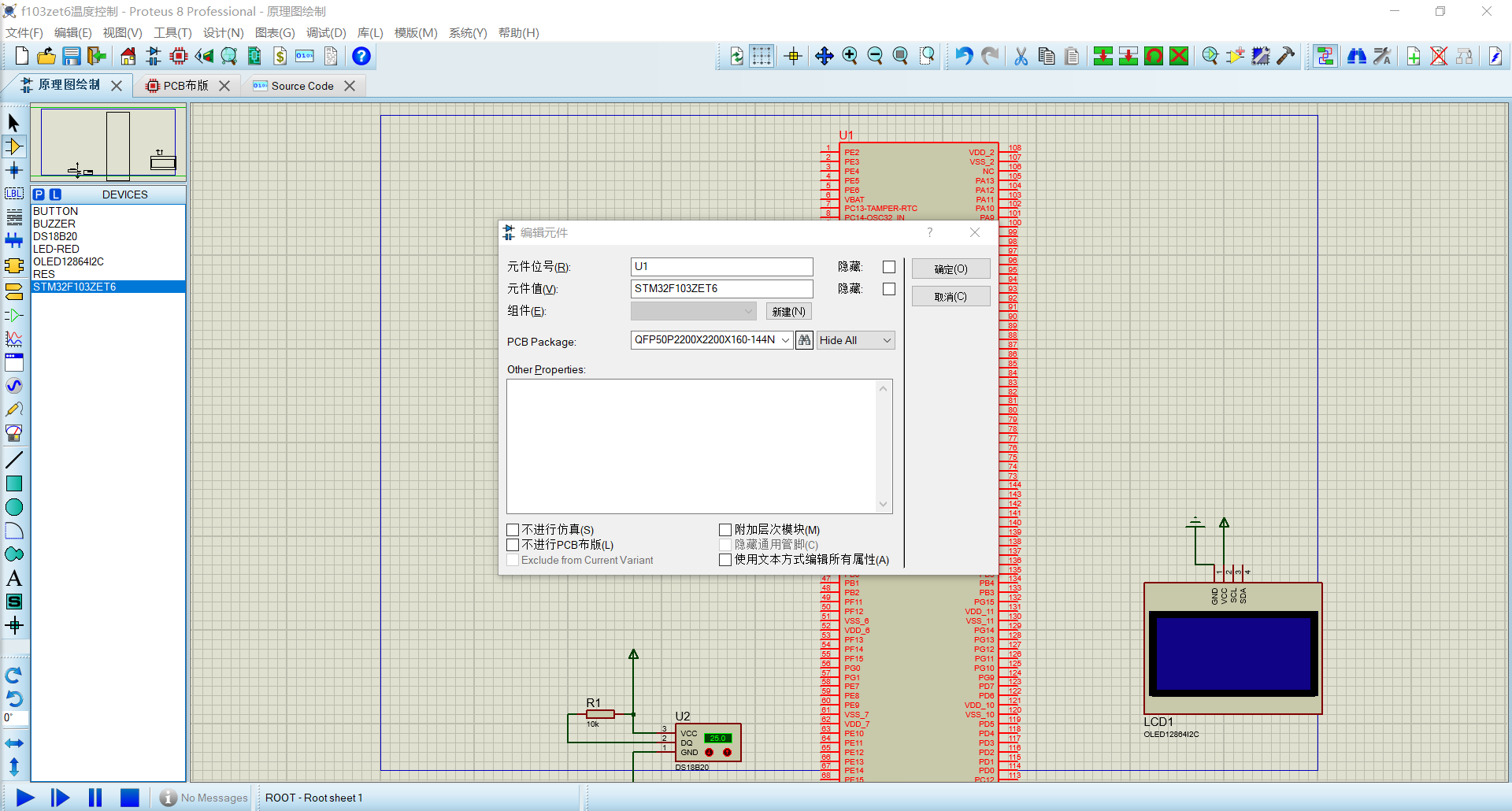Select the Selection Mode arrow tool
Viewport: 1512px width, 811px height.
pyautogui.click(x=14, y=123)
